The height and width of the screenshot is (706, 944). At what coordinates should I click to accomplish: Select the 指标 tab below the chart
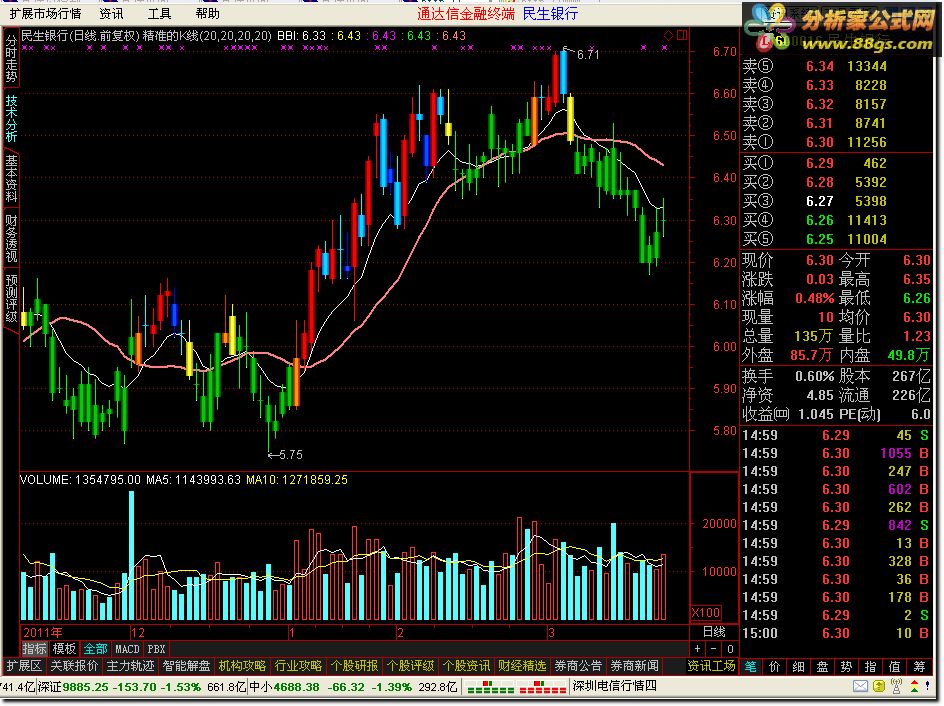(34, 649)
